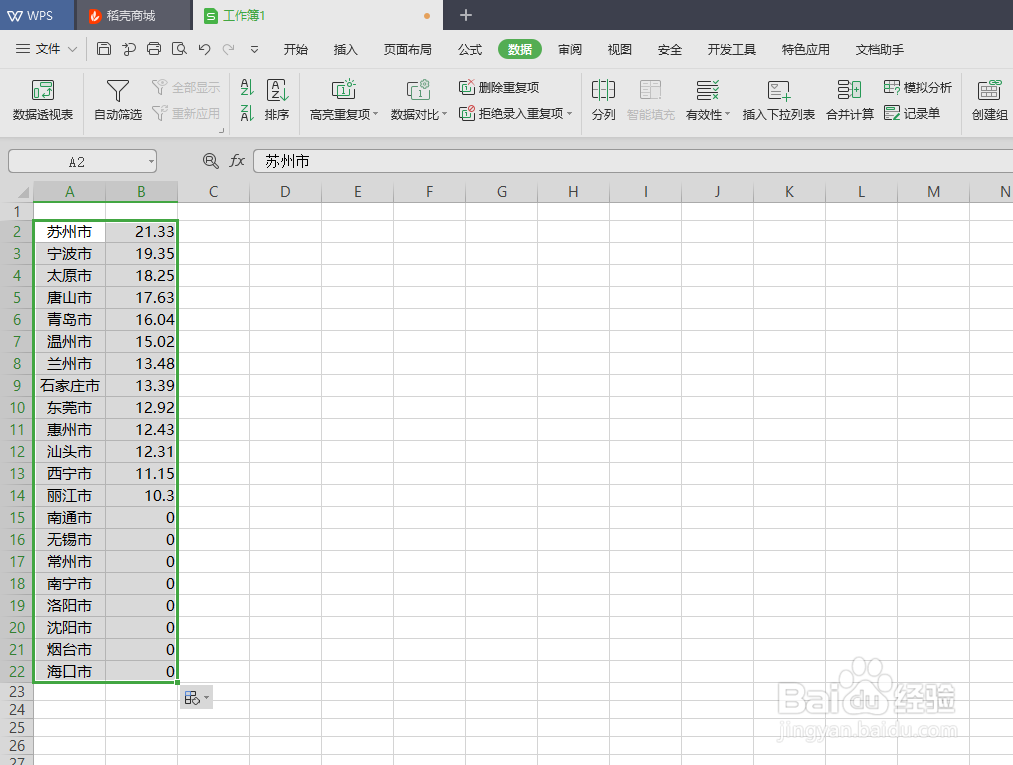
Task: Split text to columns (分列)
Action: 603,100
